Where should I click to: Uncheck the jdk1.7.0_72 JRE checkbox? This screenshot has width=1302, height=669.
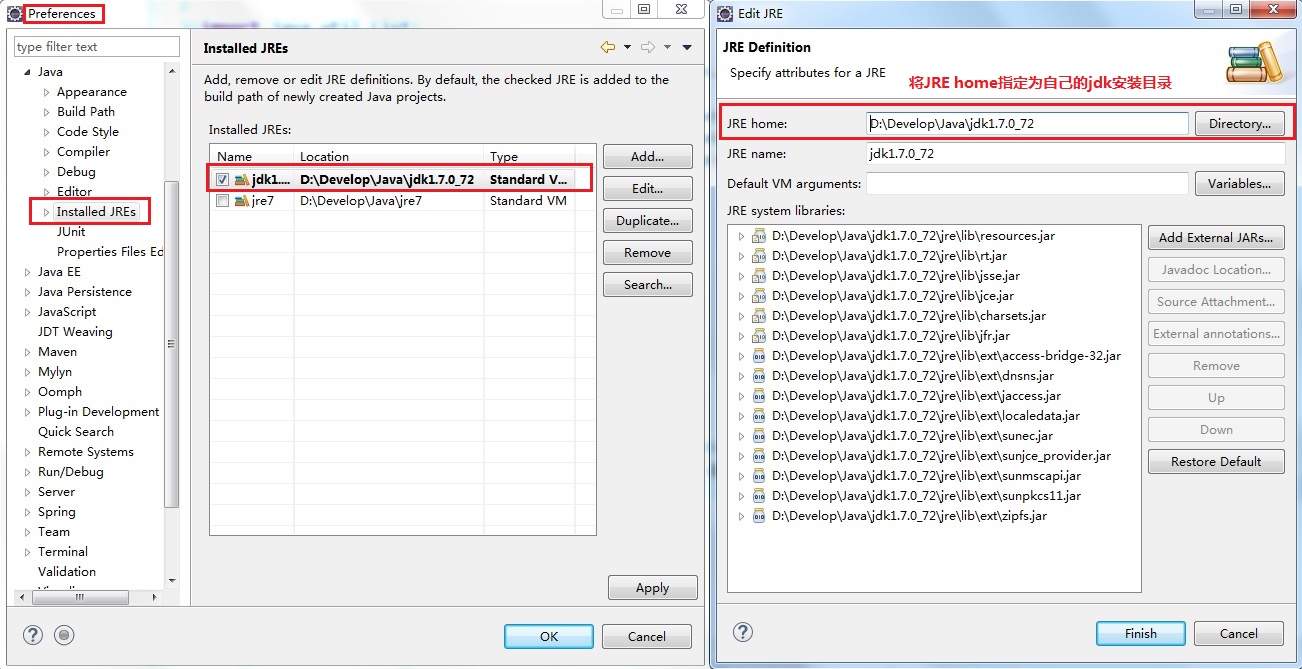click(223, 180)
